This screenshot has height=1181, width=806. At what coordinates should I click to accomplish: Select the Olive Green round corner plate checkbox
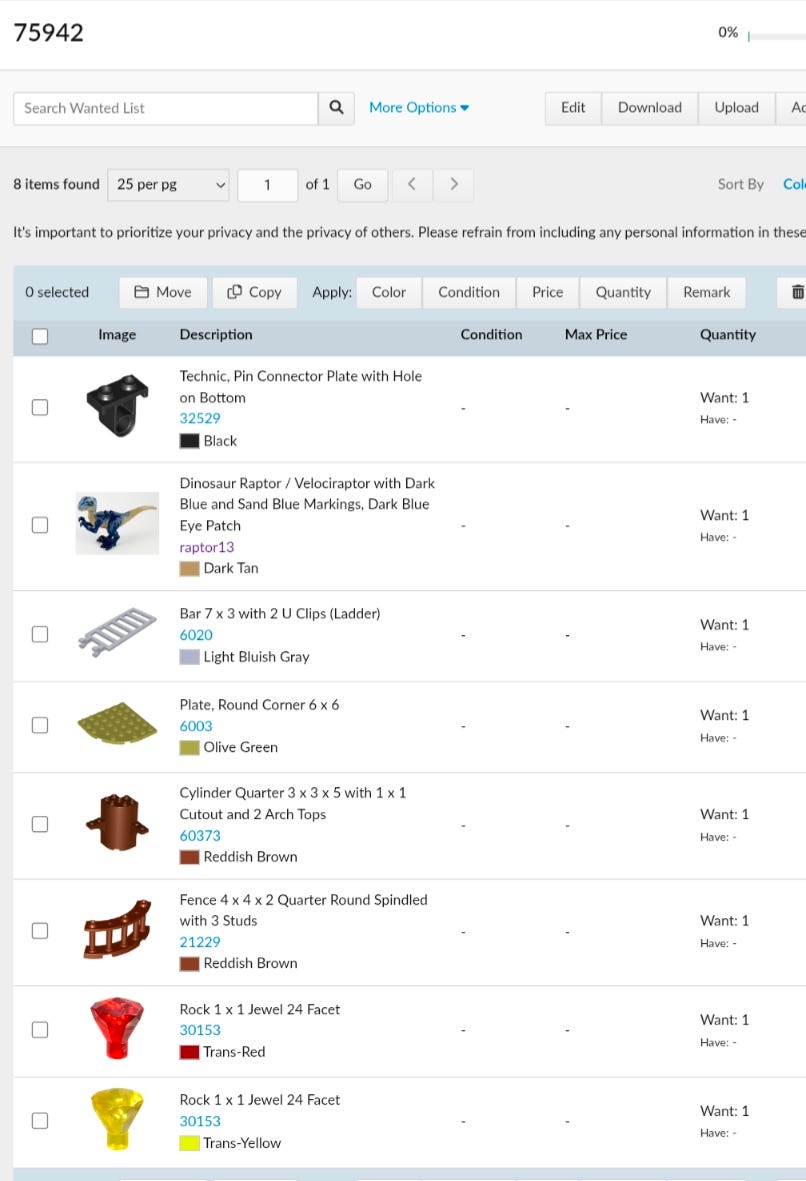pos(40,725)
